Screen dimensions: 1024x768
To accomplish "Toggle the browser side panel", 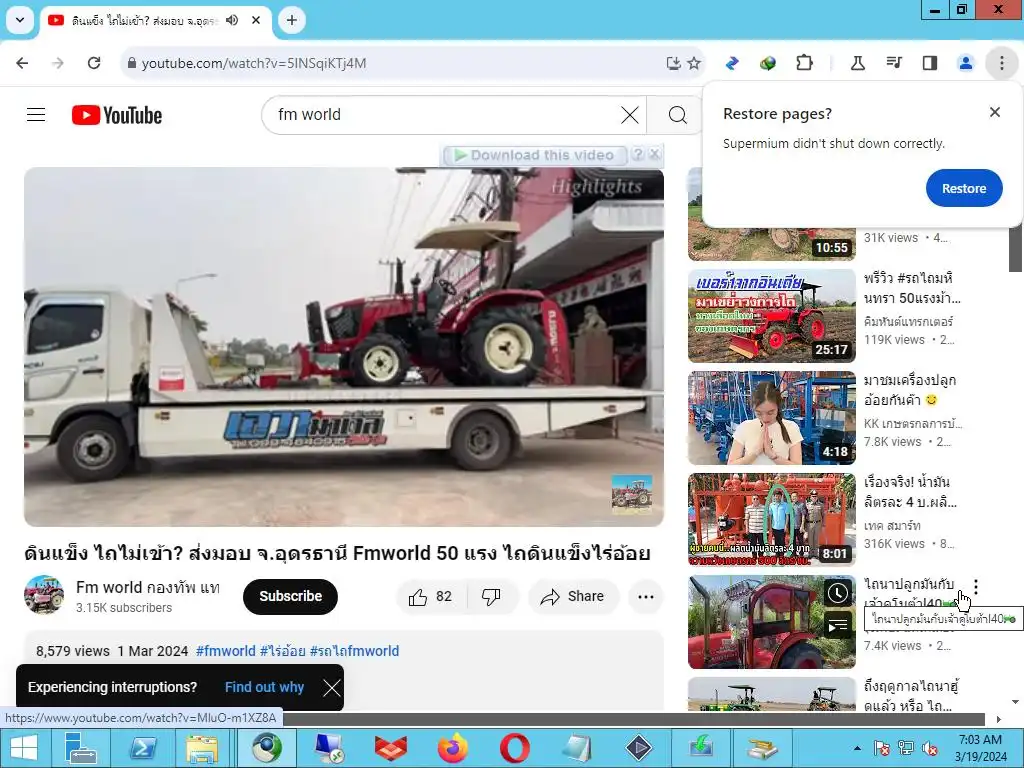I will tap(930, 63).
